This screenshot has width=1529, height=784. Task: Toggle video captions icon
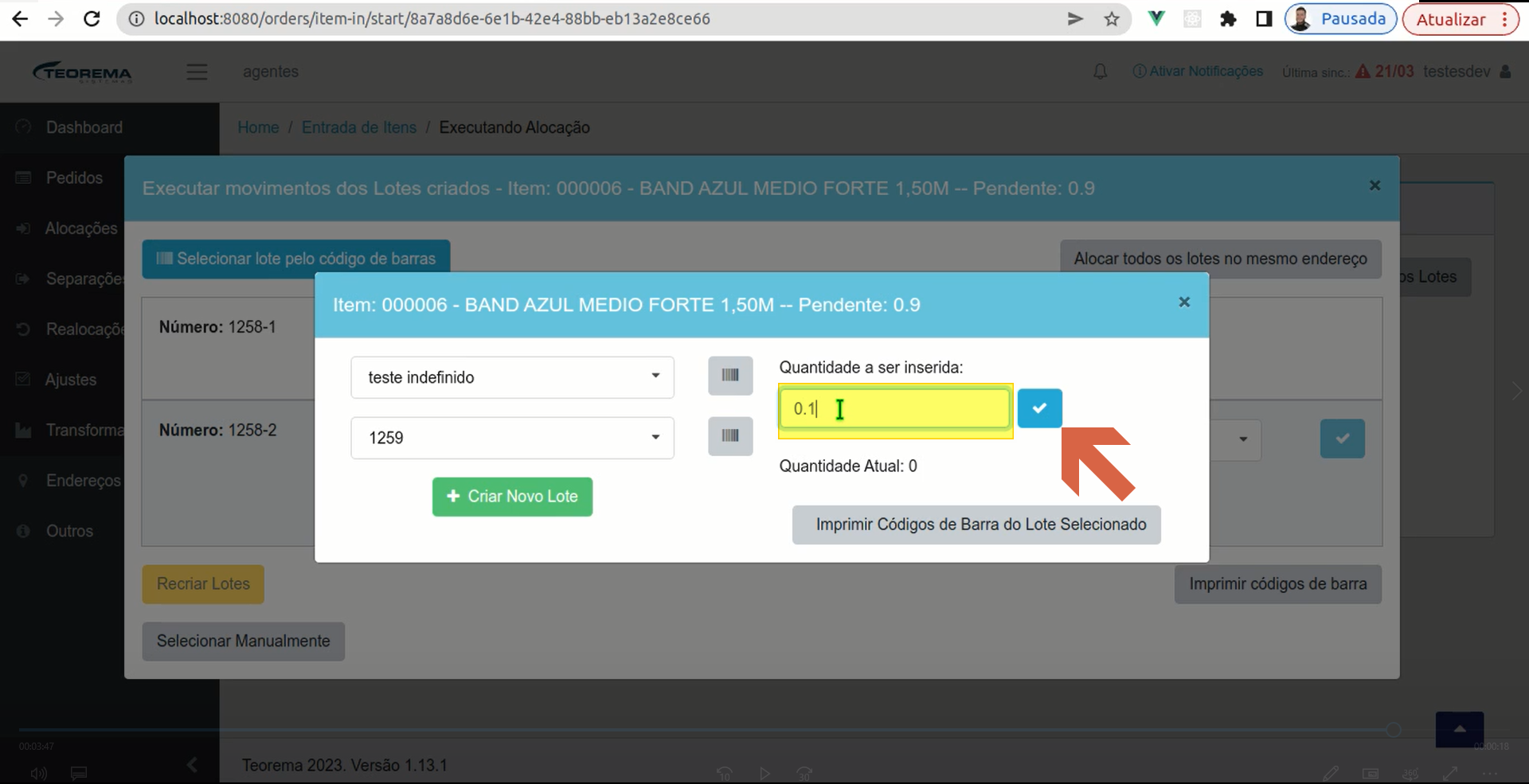click(79, 773)
